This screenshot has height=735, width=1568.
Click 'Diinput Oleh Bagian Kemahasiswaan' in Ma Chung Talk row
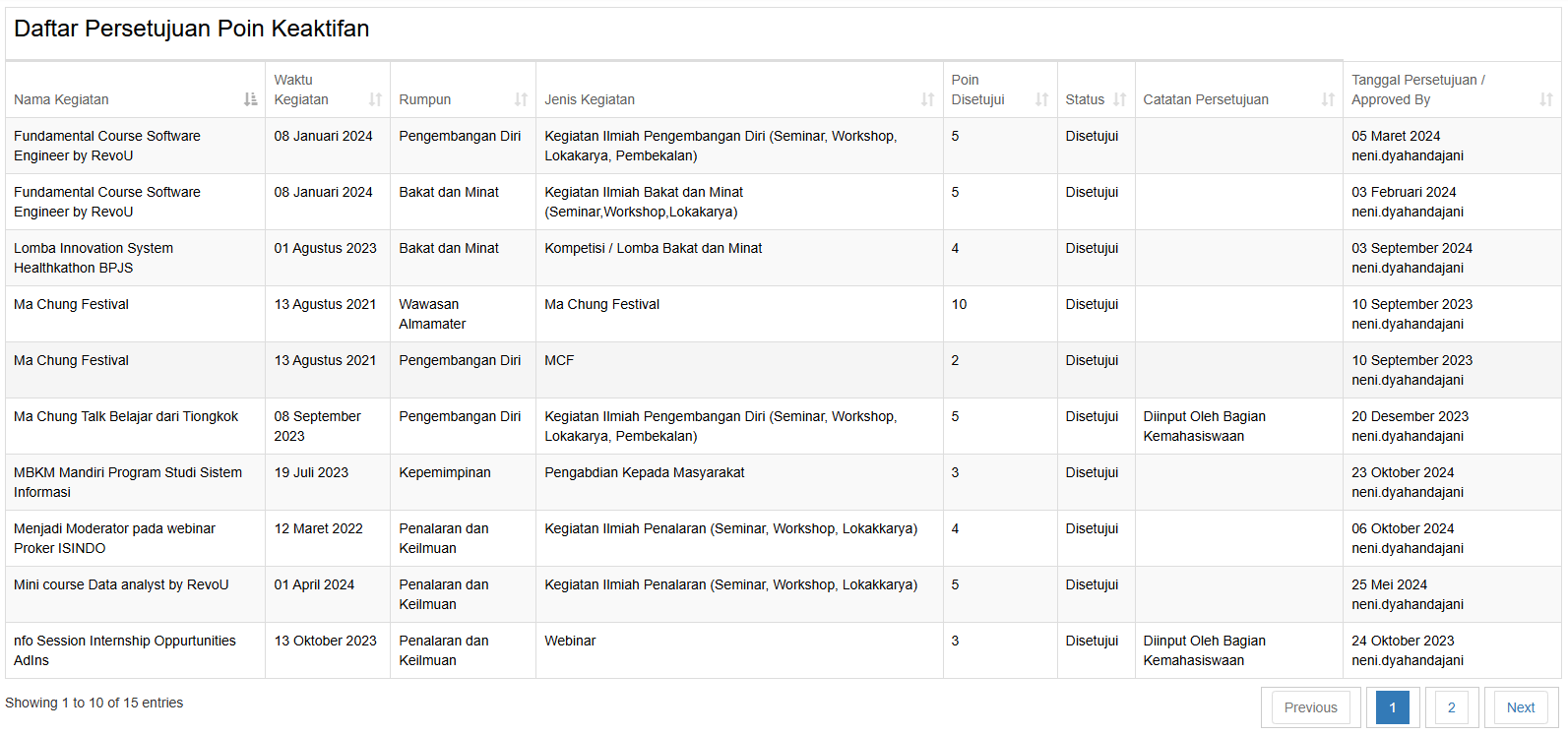[1205, 426]
